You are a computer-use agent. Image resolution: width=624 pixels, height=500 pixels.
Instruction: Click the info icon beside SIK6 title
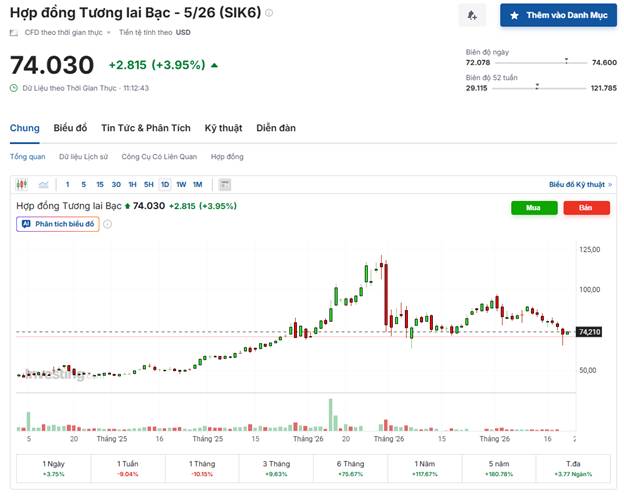(x=269, y=13)
